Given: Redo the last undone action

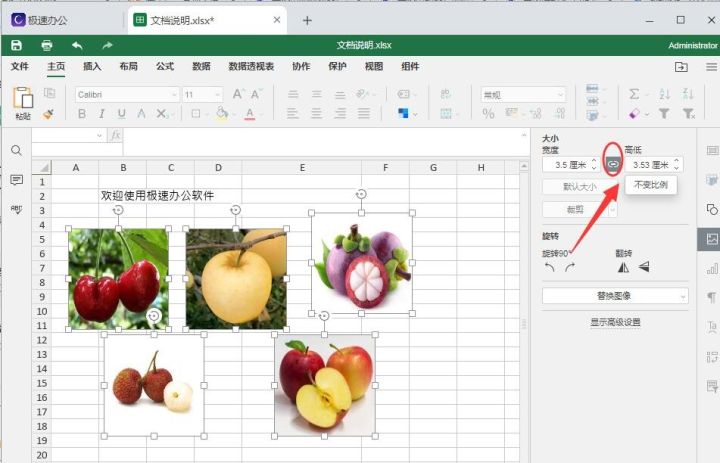Looking at the screenshot, I should [x=107, y=45].
